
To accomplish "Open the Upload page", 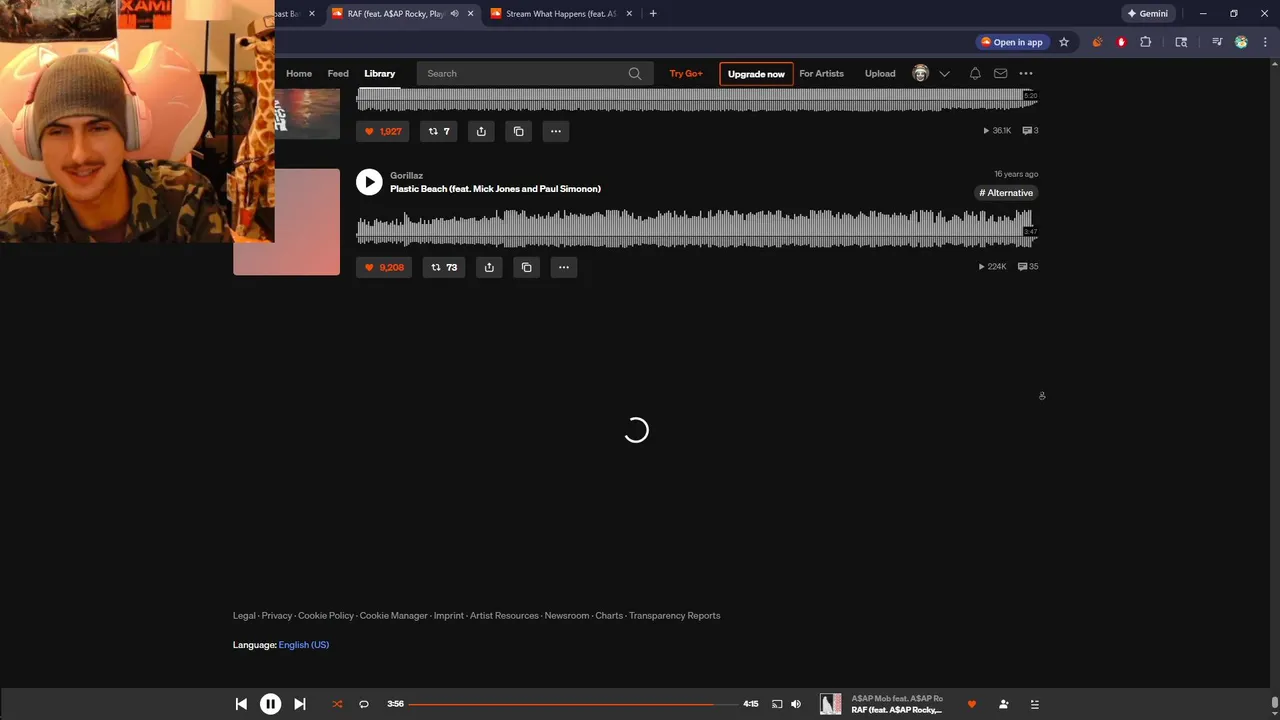I will pyautogui.click(x=880, y=73).
